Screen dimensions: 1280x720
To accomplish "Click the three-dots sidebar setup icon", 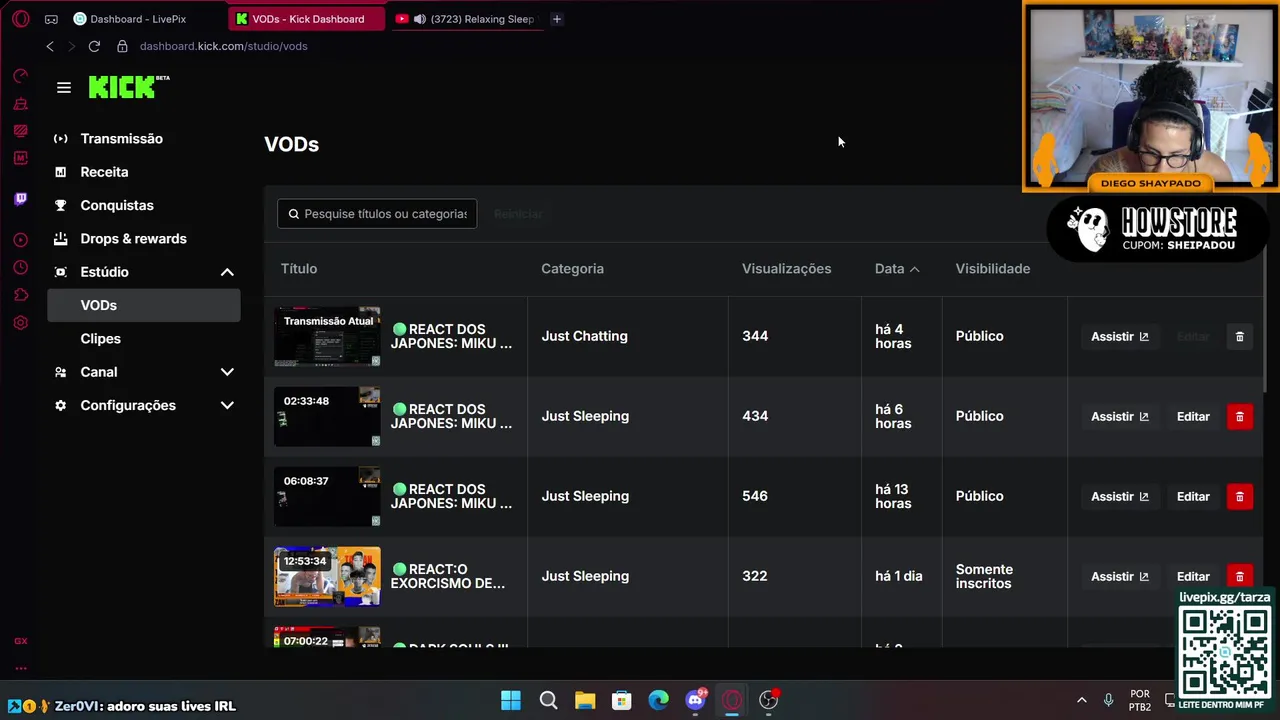I will 20,668.
